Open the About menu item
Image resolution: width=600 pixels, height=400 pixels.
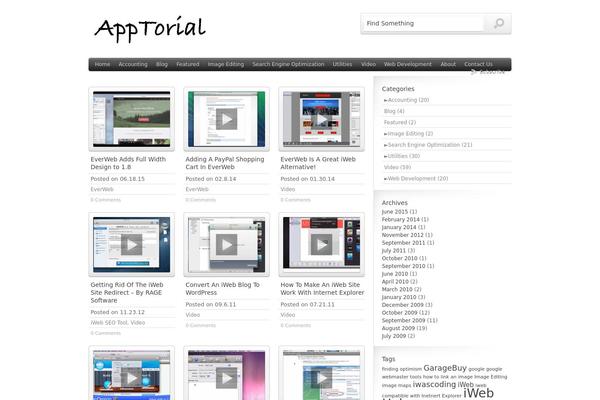click(x=448, y=64)
